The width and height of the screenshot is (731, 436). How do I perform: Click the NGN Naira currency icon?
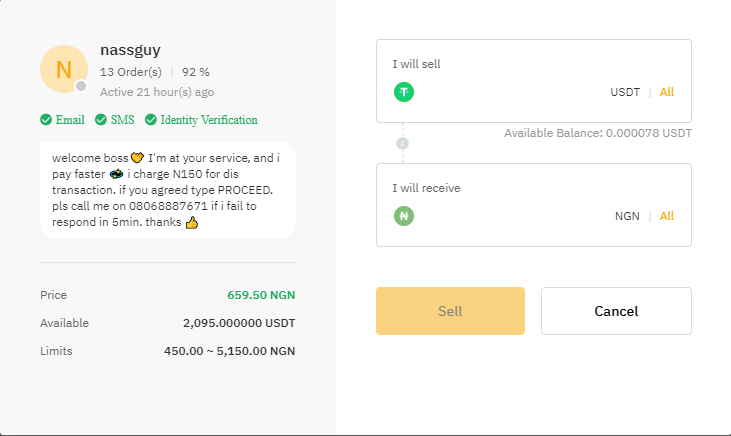point(404,216)
